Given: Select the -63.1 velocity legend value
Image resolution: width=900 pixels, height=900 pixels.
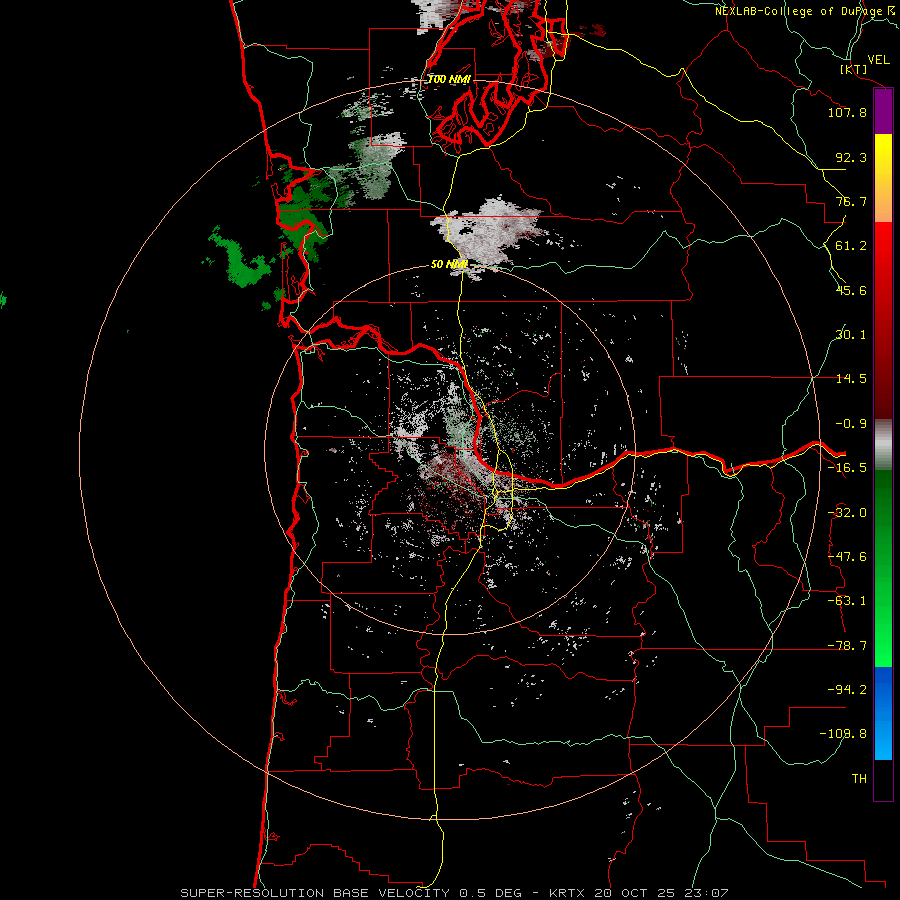Looking at the screenshot, I should 847,601.
